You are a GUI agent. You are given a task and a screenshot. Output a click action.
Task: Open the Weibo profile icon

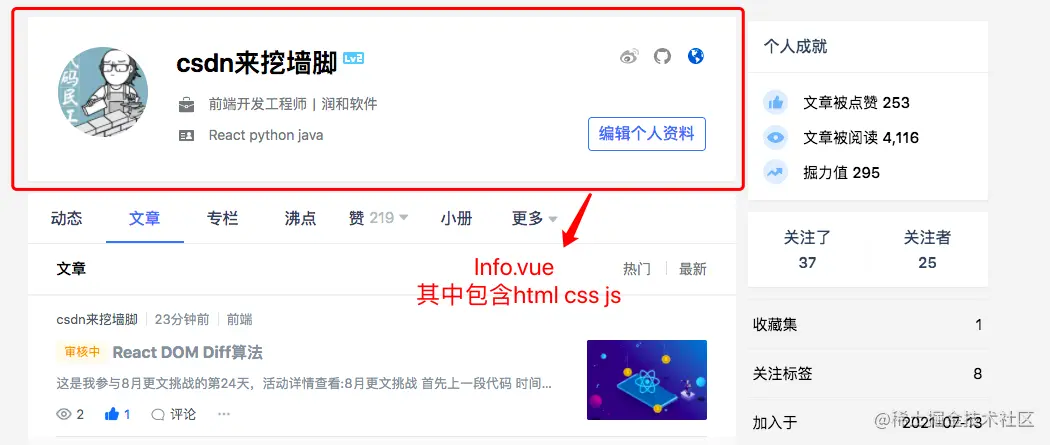click(629, 56)
